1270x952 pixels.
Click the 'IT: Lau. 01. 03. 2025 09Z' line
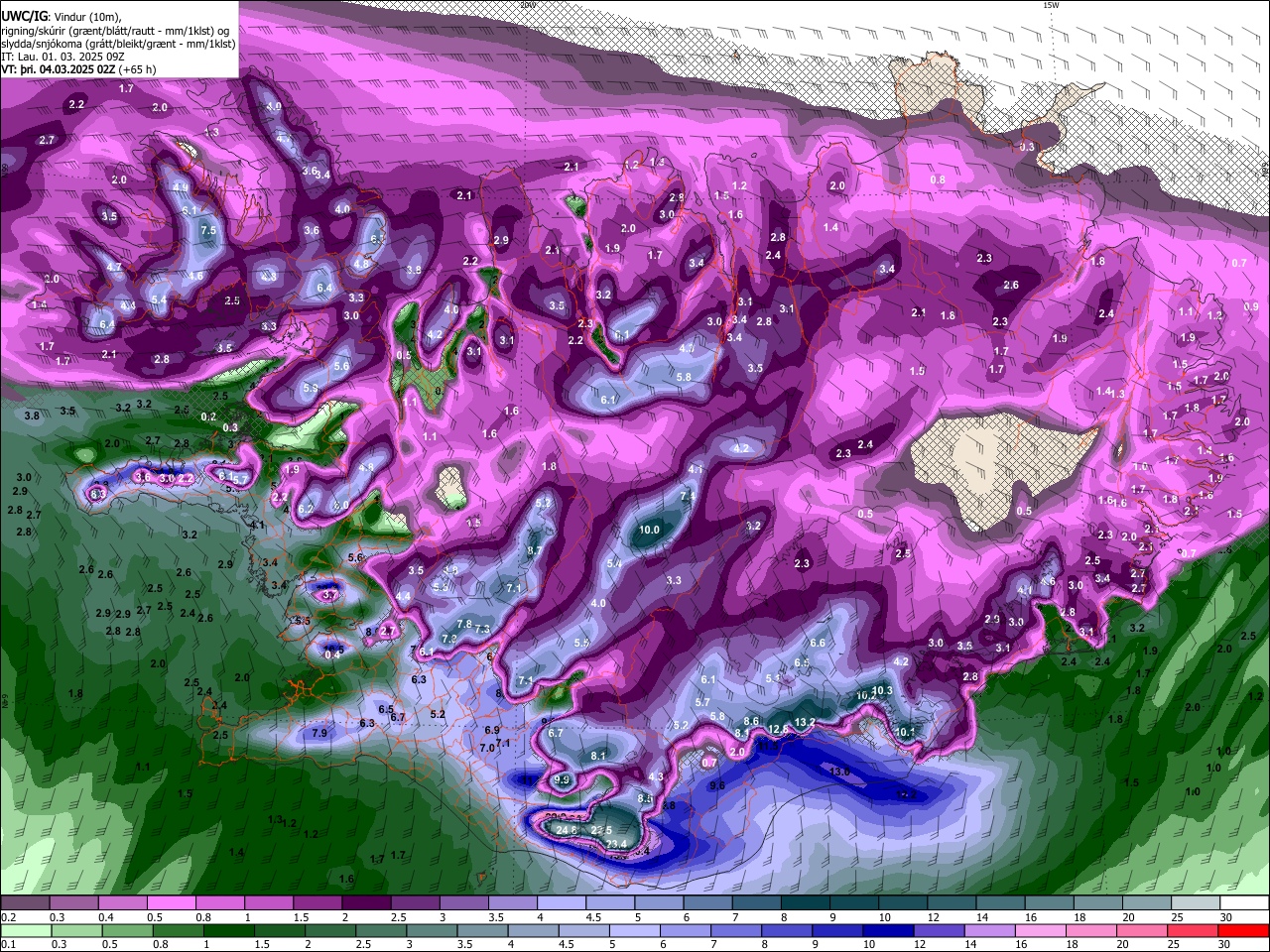tap(63, 57)
